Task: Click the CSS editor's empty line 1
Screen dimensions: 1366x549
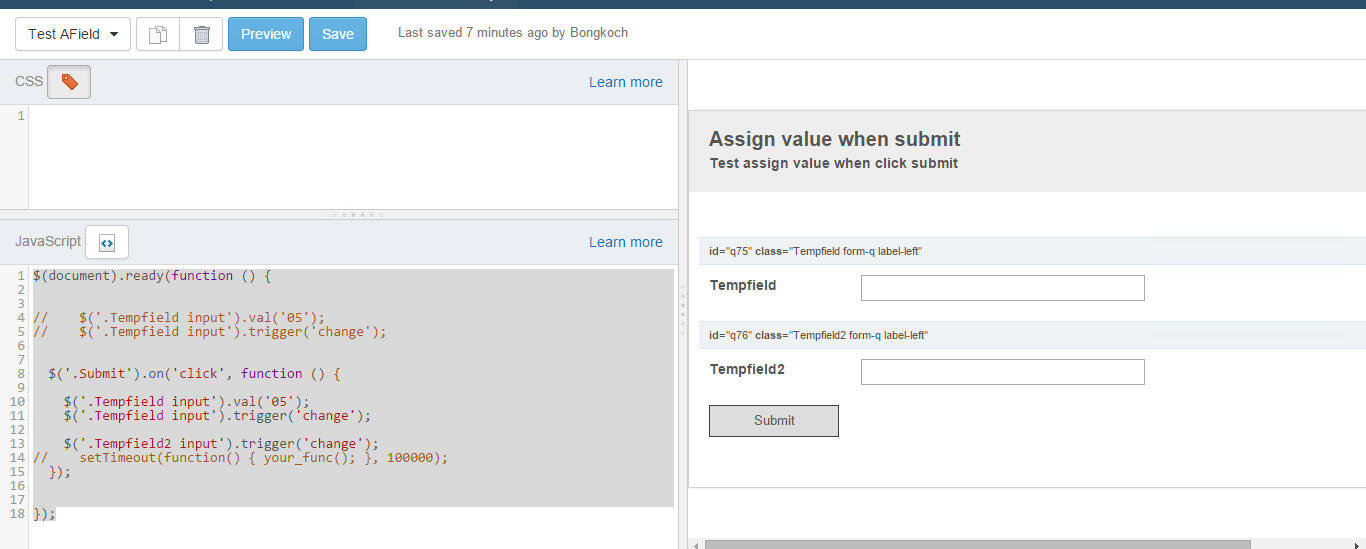Action: coord(353,117)
